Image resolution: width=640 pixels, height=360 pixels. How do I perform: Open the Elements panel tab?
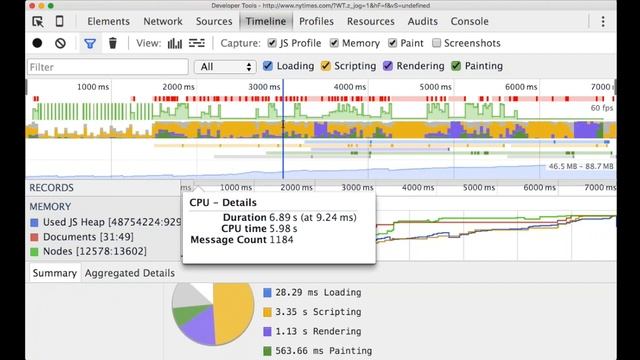108,21
